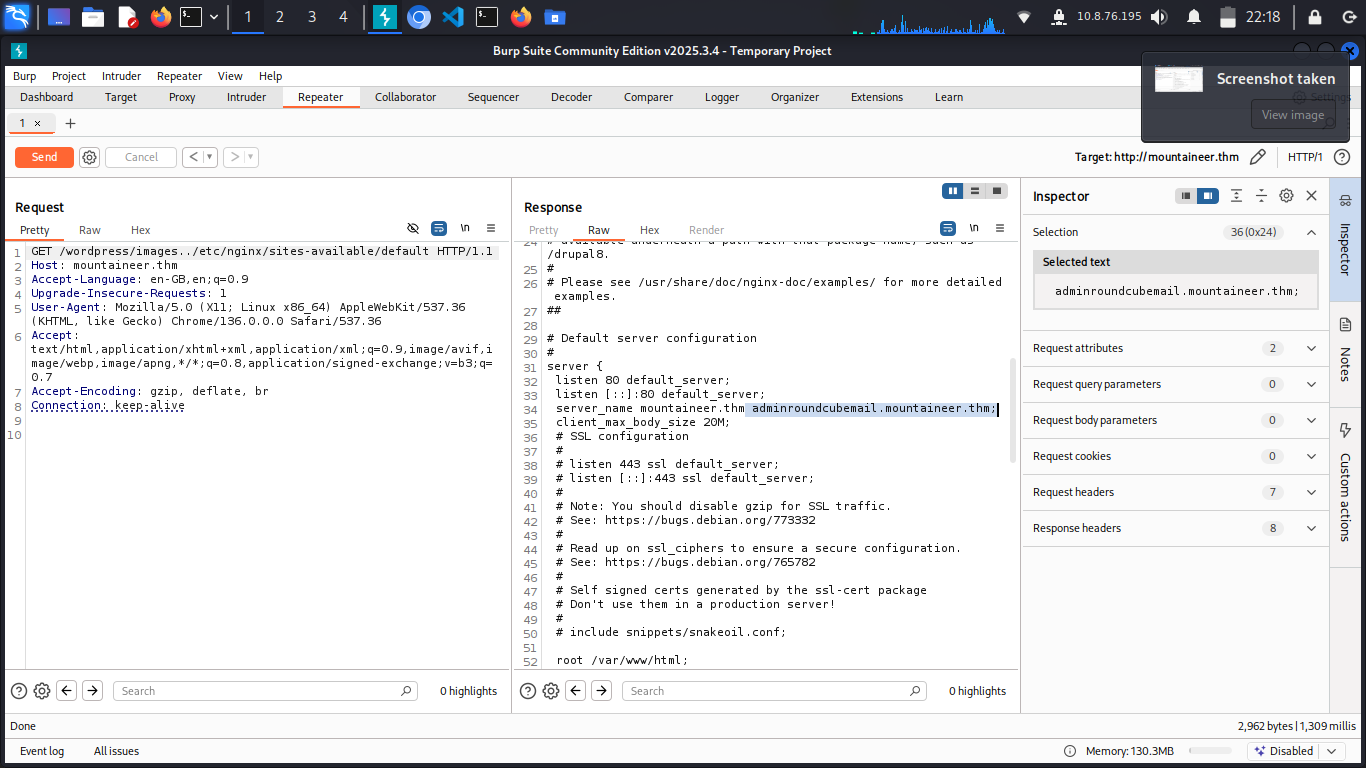Viewport: 1366px width, 768px height.
Task: Collapse all sections in Inspector
Action: [1261, 196]
